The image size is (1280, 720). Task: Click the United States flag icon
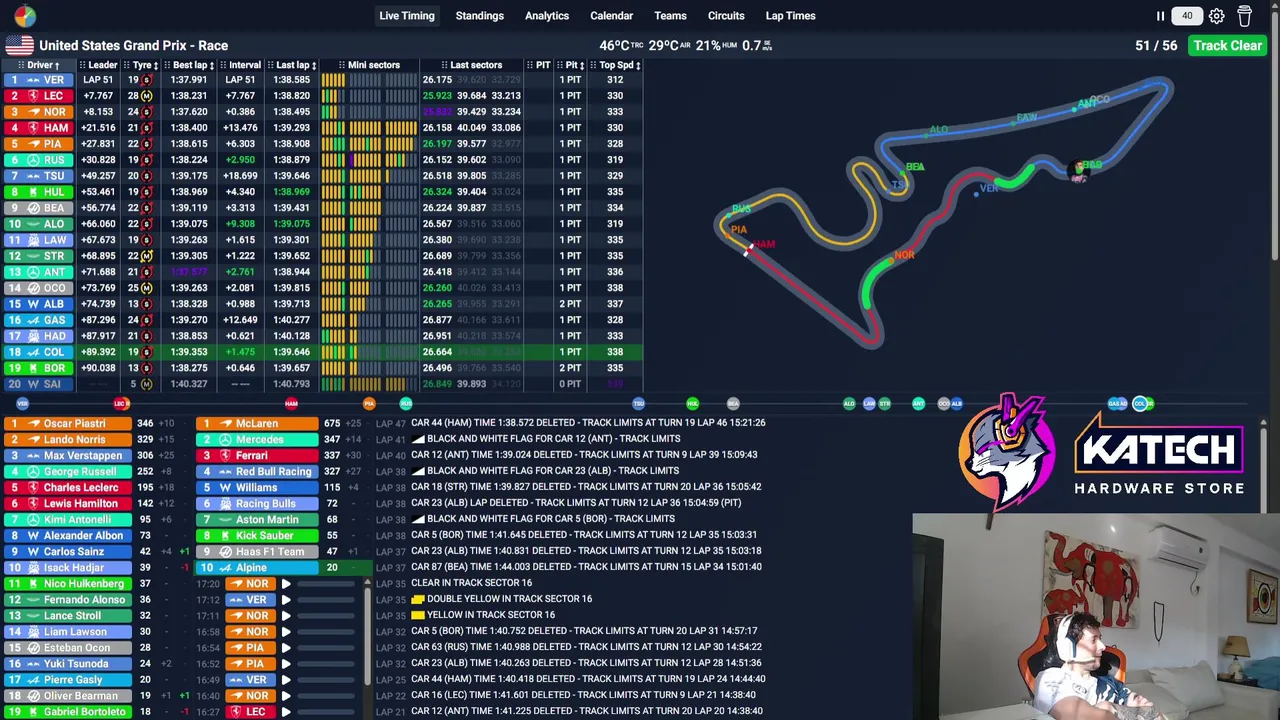tap(19, 45)
